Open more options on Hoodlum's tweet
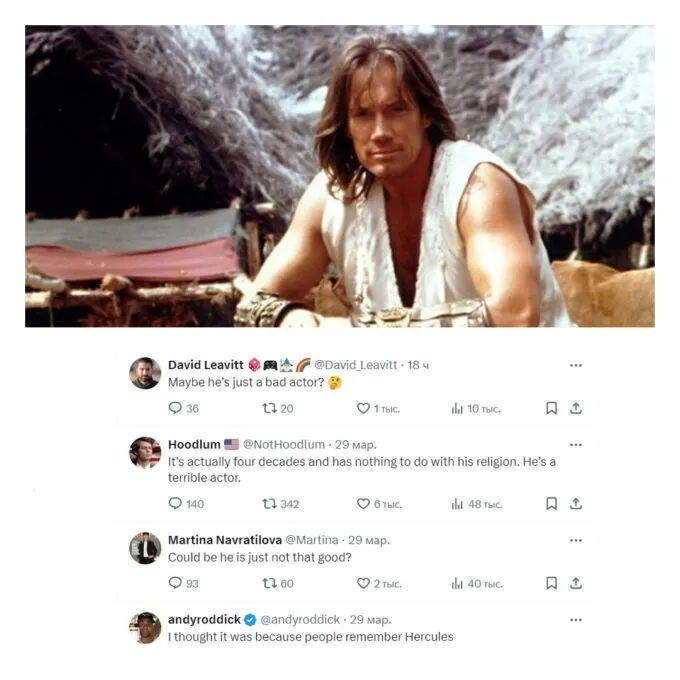The image size is (680, 680). 576,445
